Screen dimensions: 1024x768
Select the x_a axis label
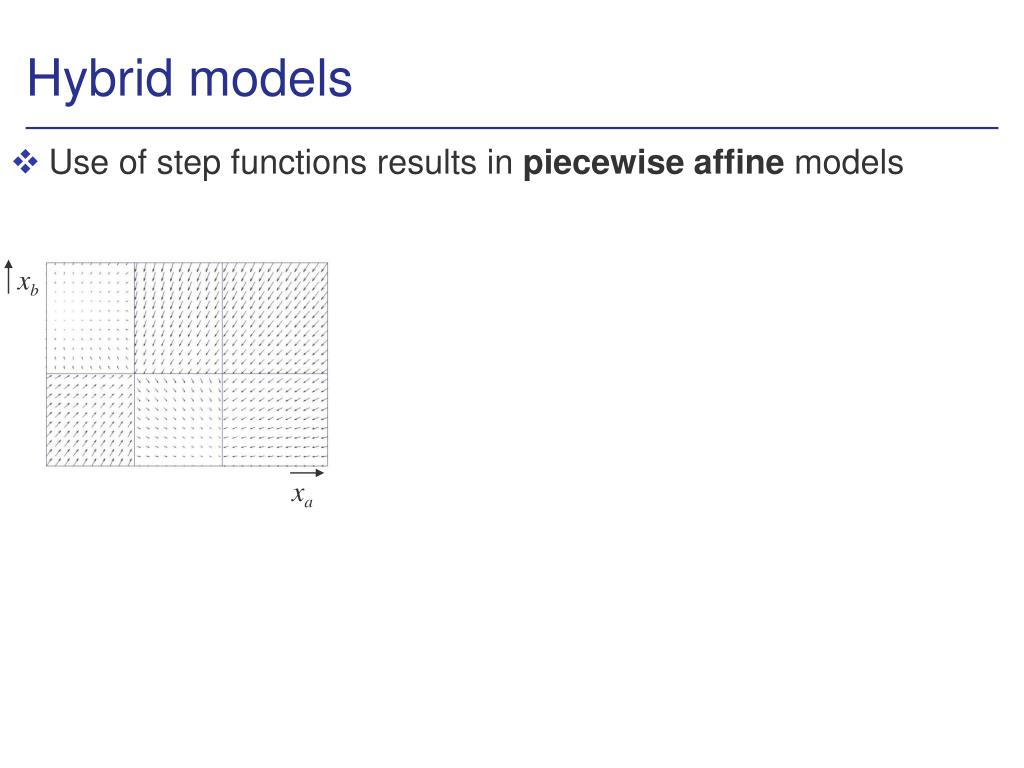(302, 496)
